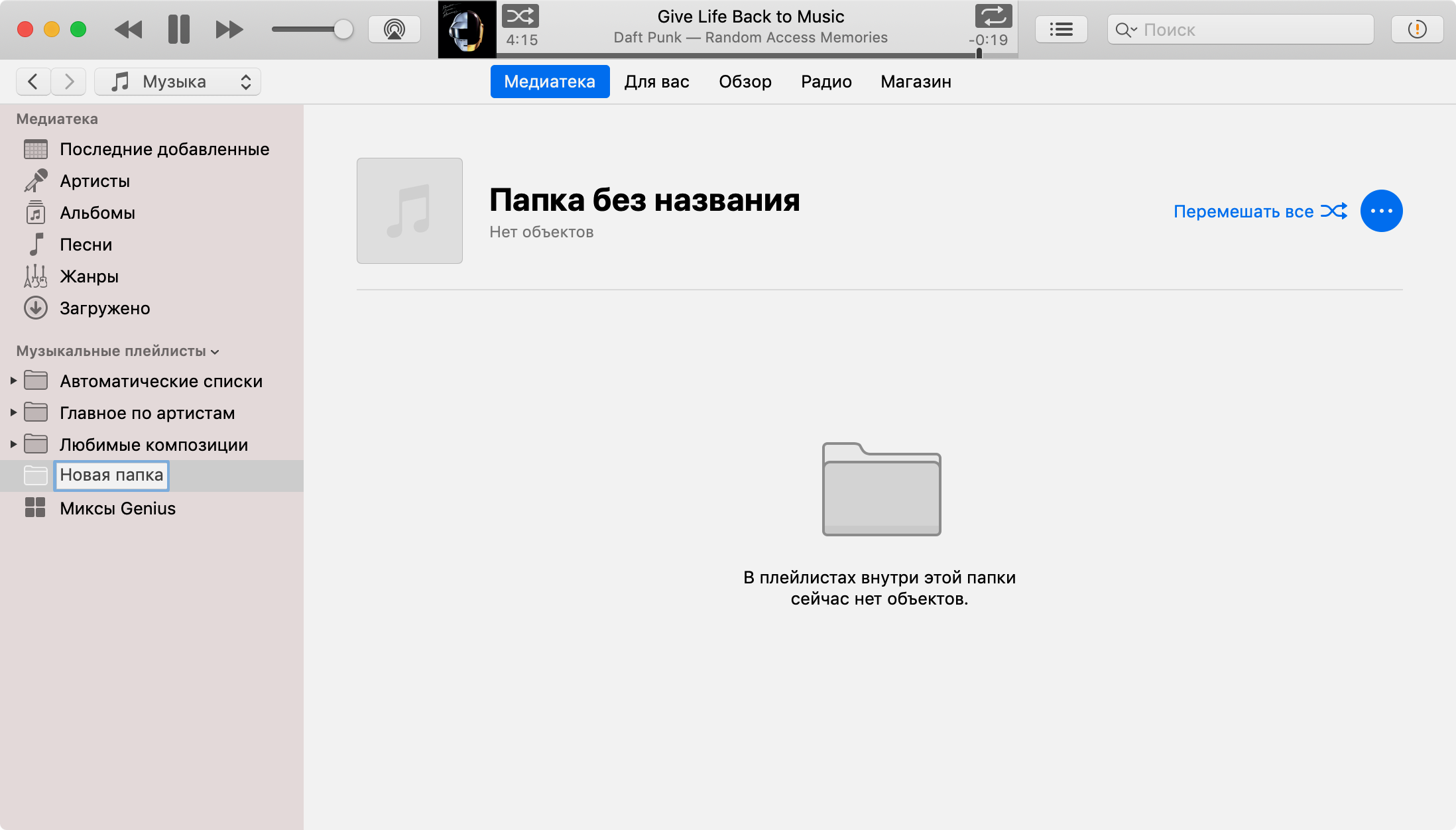
Task: Click the blue three-dots more button
Action: pyautogui.click(x=1381, y=211)
